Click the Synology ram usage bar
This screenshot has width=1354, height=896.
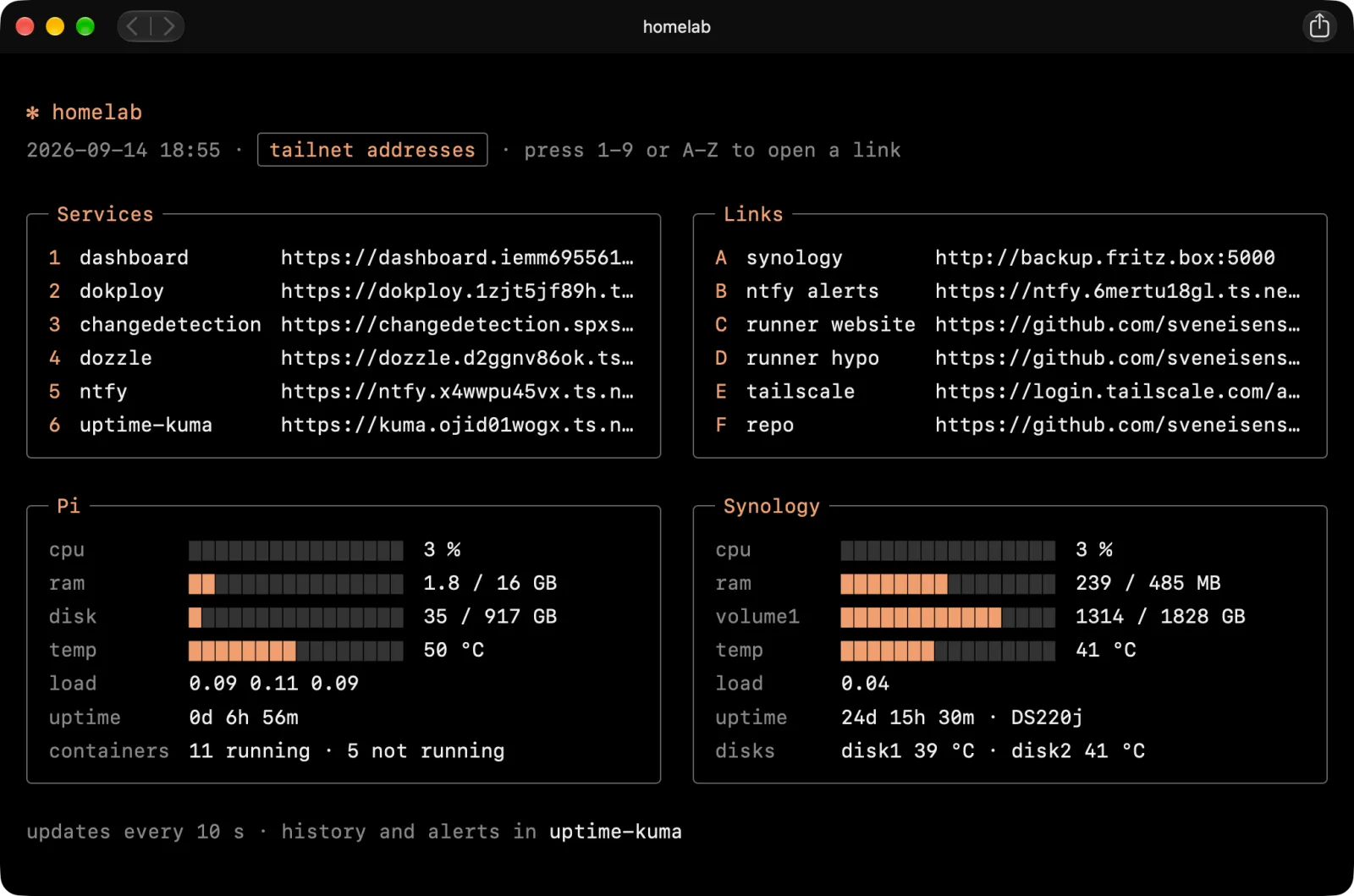[x=948, y=584]
